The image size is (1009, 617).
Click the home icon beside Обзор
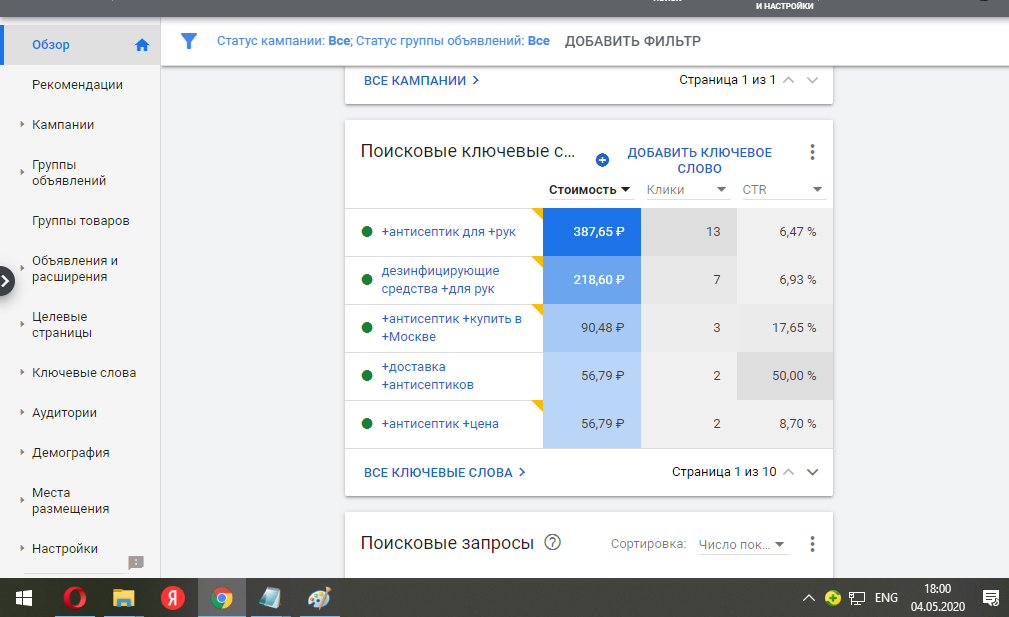pos(142,45)
